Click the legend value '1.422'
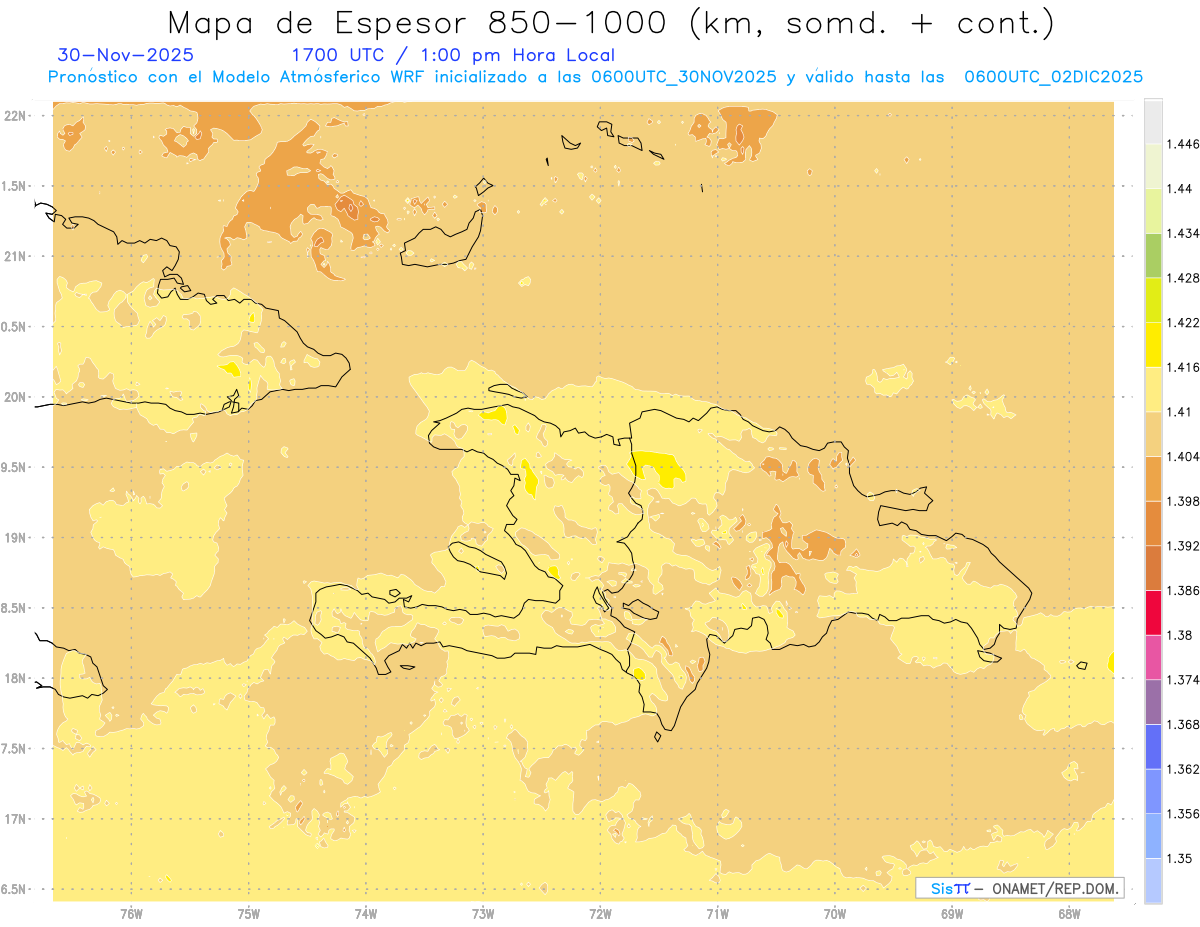This screenshot has width=1200, height=927. (x=1183, y=323)
